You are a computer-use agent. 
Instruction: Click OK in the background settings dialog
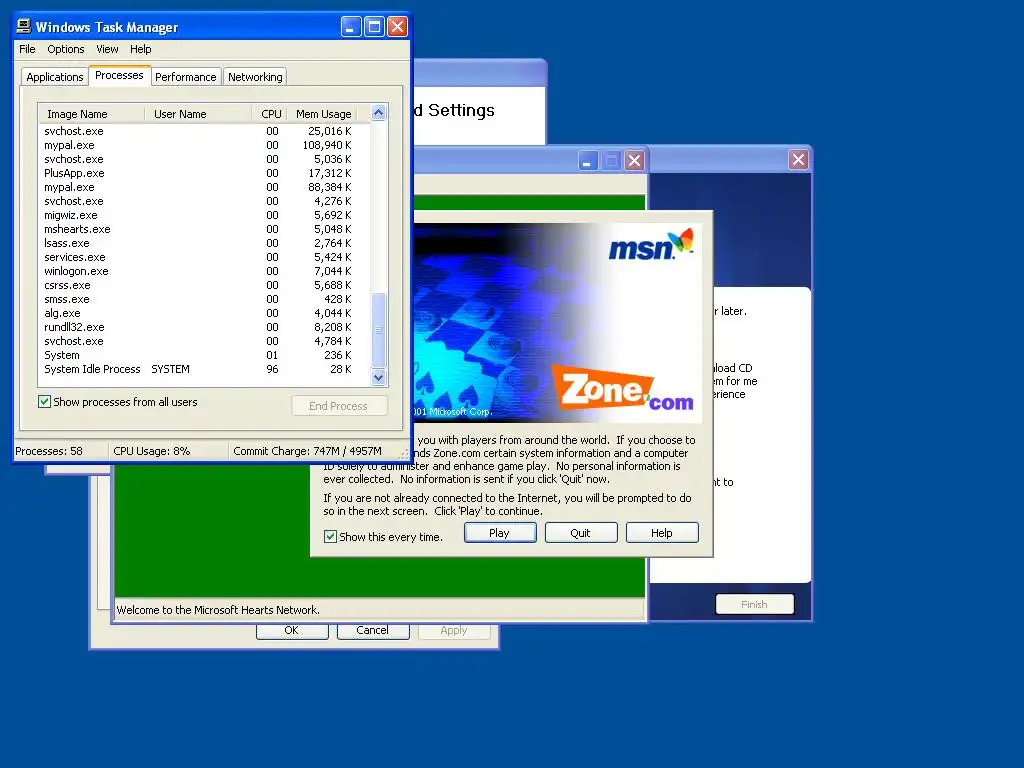[292, 630]
